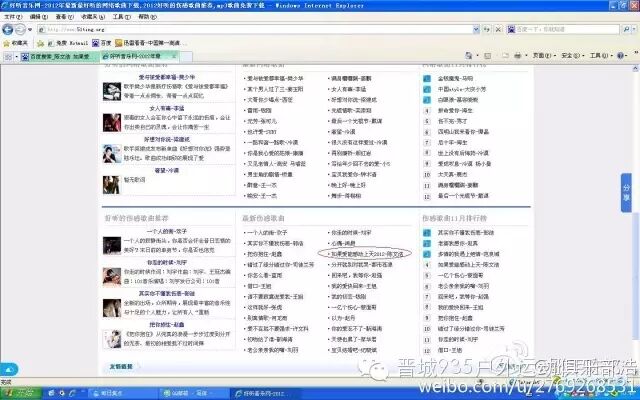Click the 伤感歌曲11月排行榜 heading
The width and height of the screenshot is (640, 400).
tap(454, 218)
